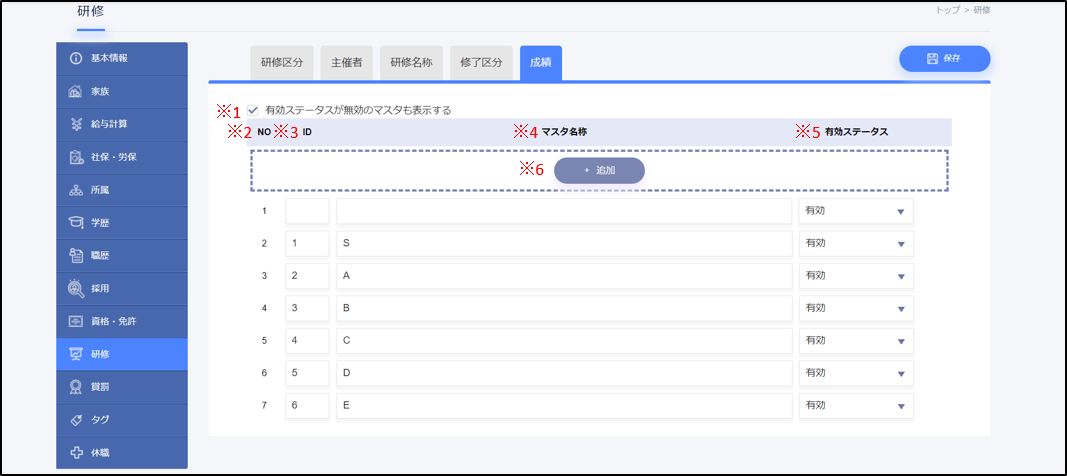Click the 学歴 graduation cap icon

[76, 223]
